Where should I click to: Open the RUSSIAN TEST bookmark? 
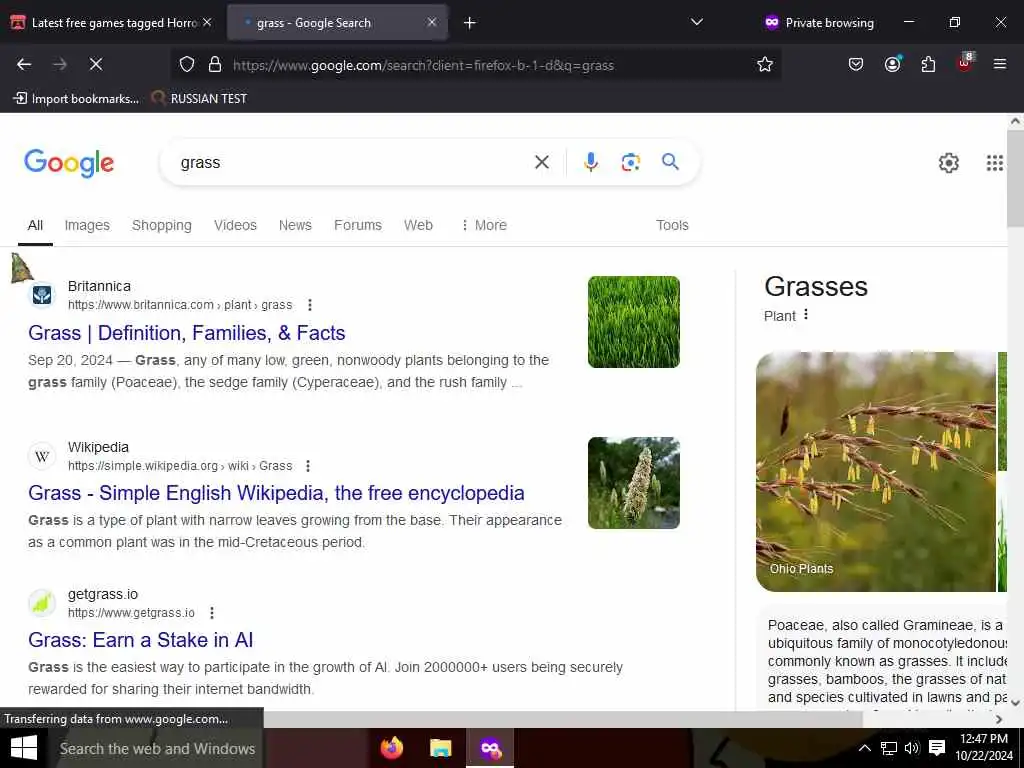pos(199,99)
